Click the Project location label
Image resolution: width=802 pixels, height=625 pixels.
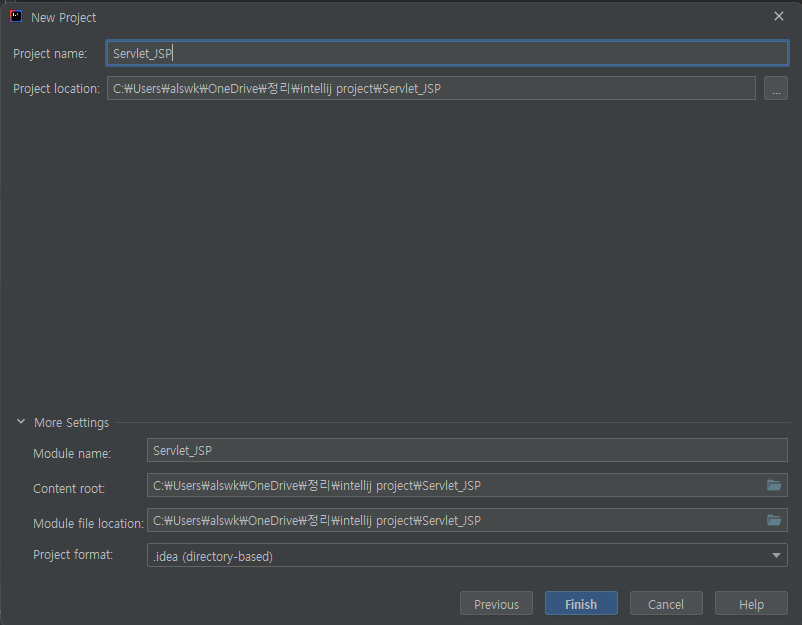pos(56,88)
